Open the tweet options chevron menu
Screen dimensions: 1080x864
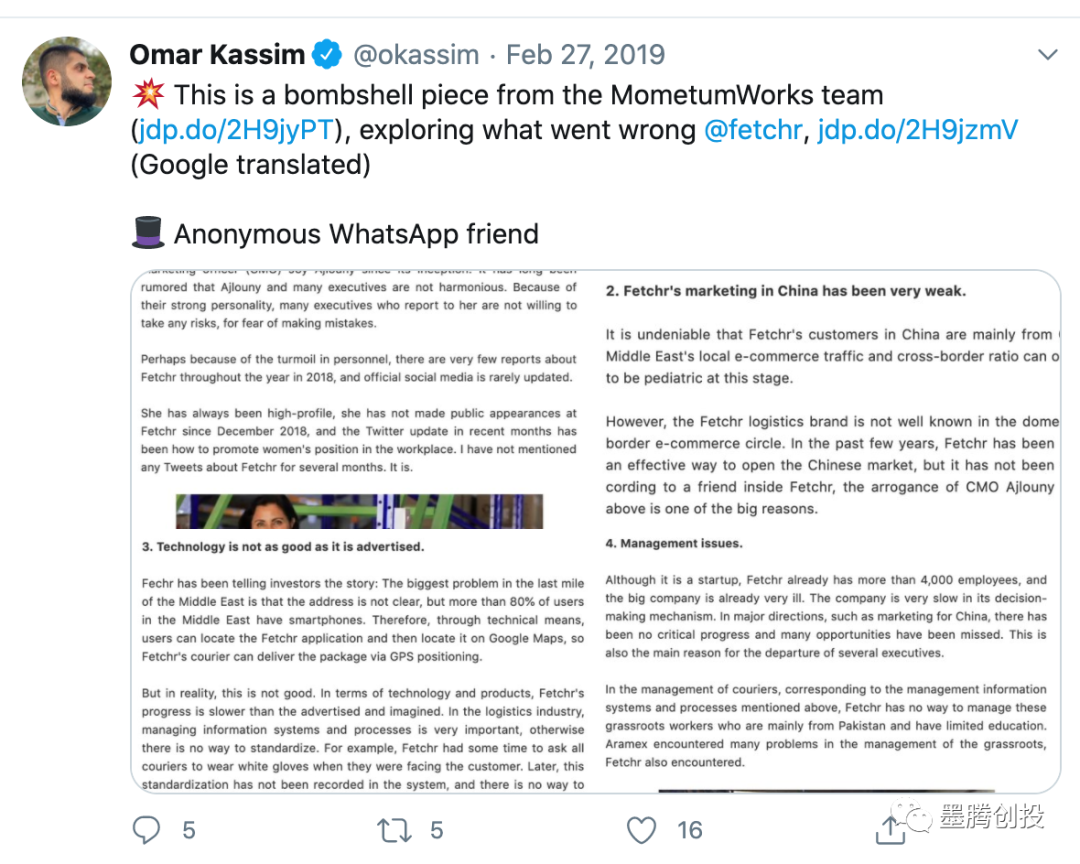[1047, 55]
